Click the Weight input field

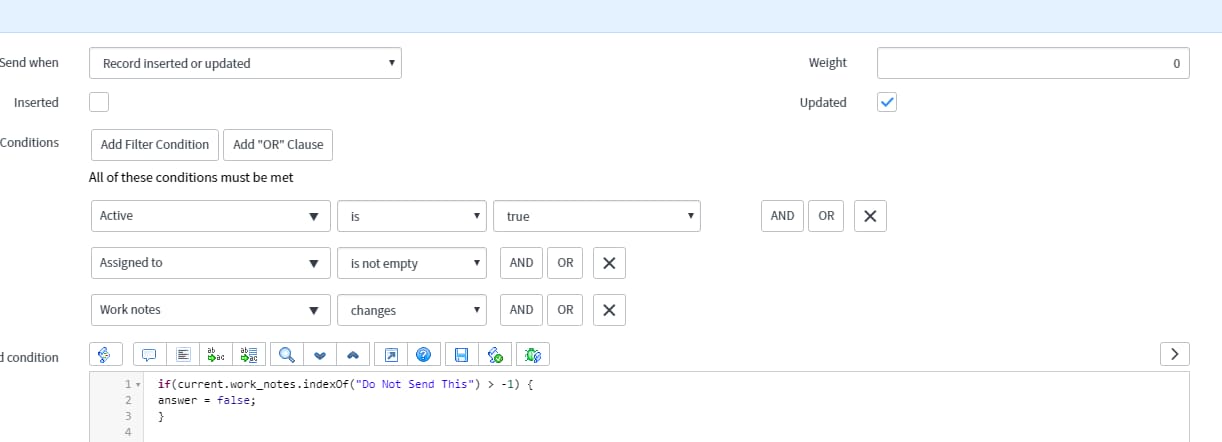[1033, 63]
